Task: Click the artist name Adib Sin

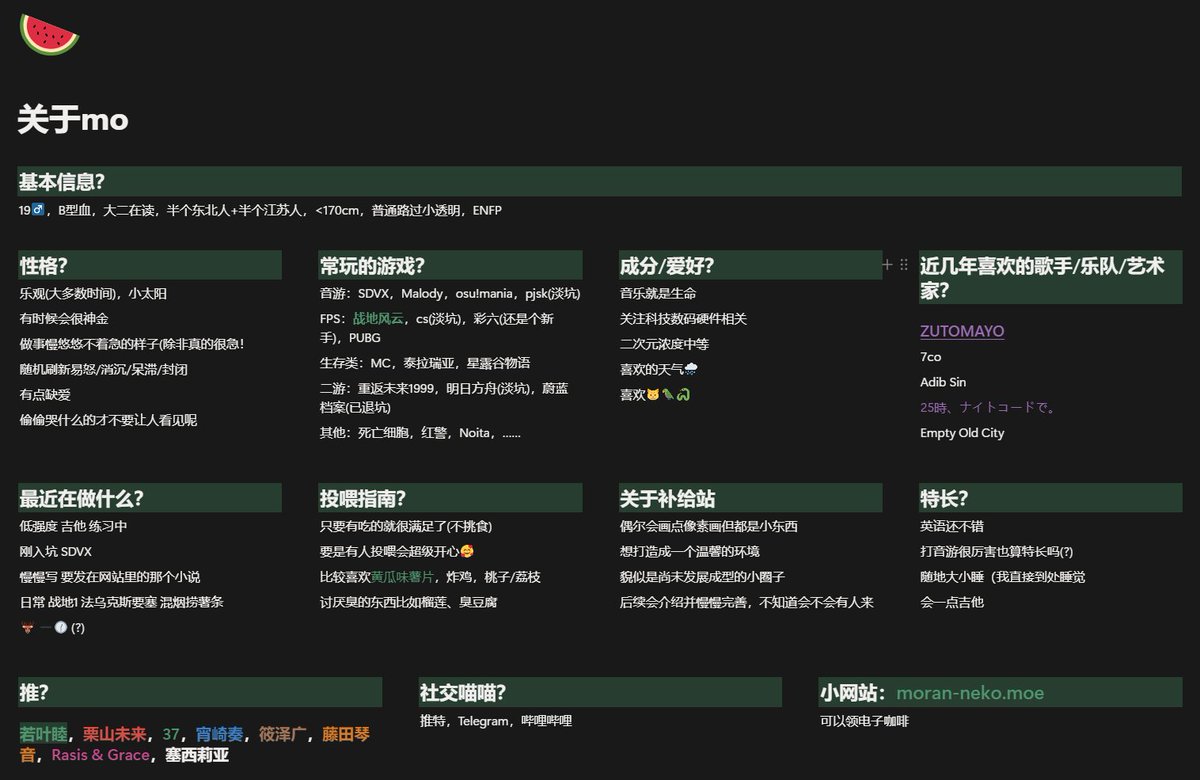Action: (x=943, y=382)
